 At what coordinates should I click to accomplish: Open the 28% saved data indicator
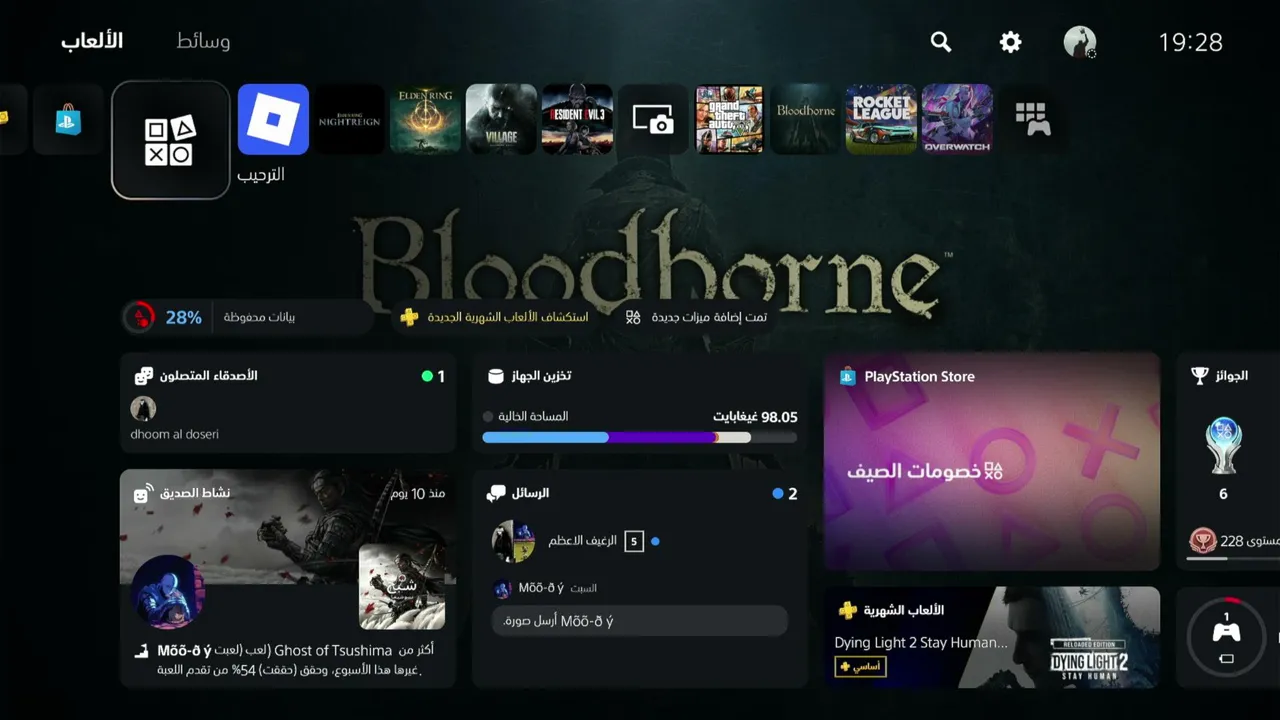pos(247,317)
